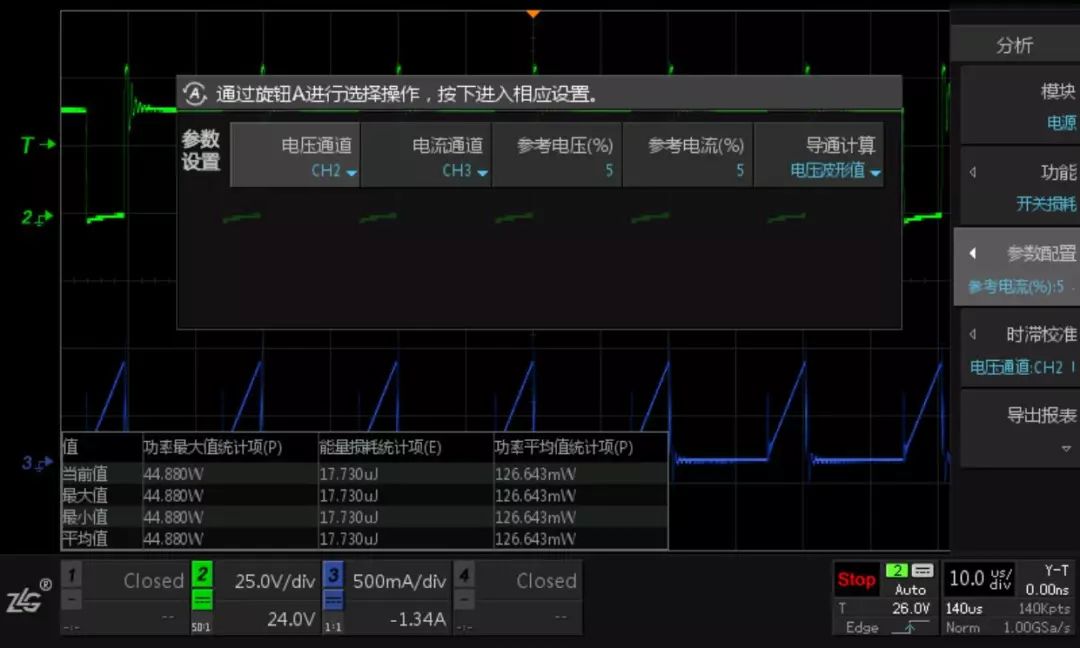Click the ZLG logo icon
The width and height of the screenshot is (1080, 648).
tap(28, 596)
